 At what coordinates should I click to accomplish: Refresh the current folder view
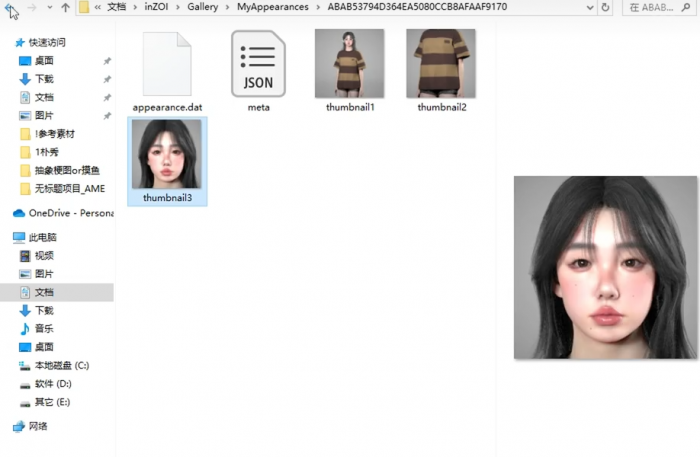click(607, 8)
